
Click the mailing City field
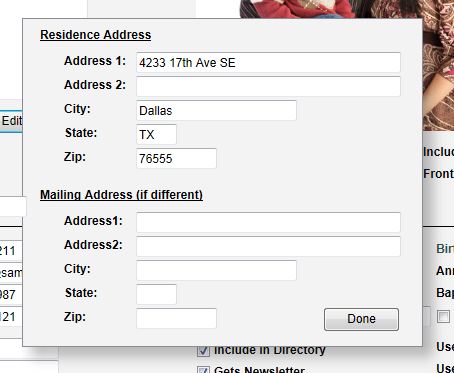216,270
